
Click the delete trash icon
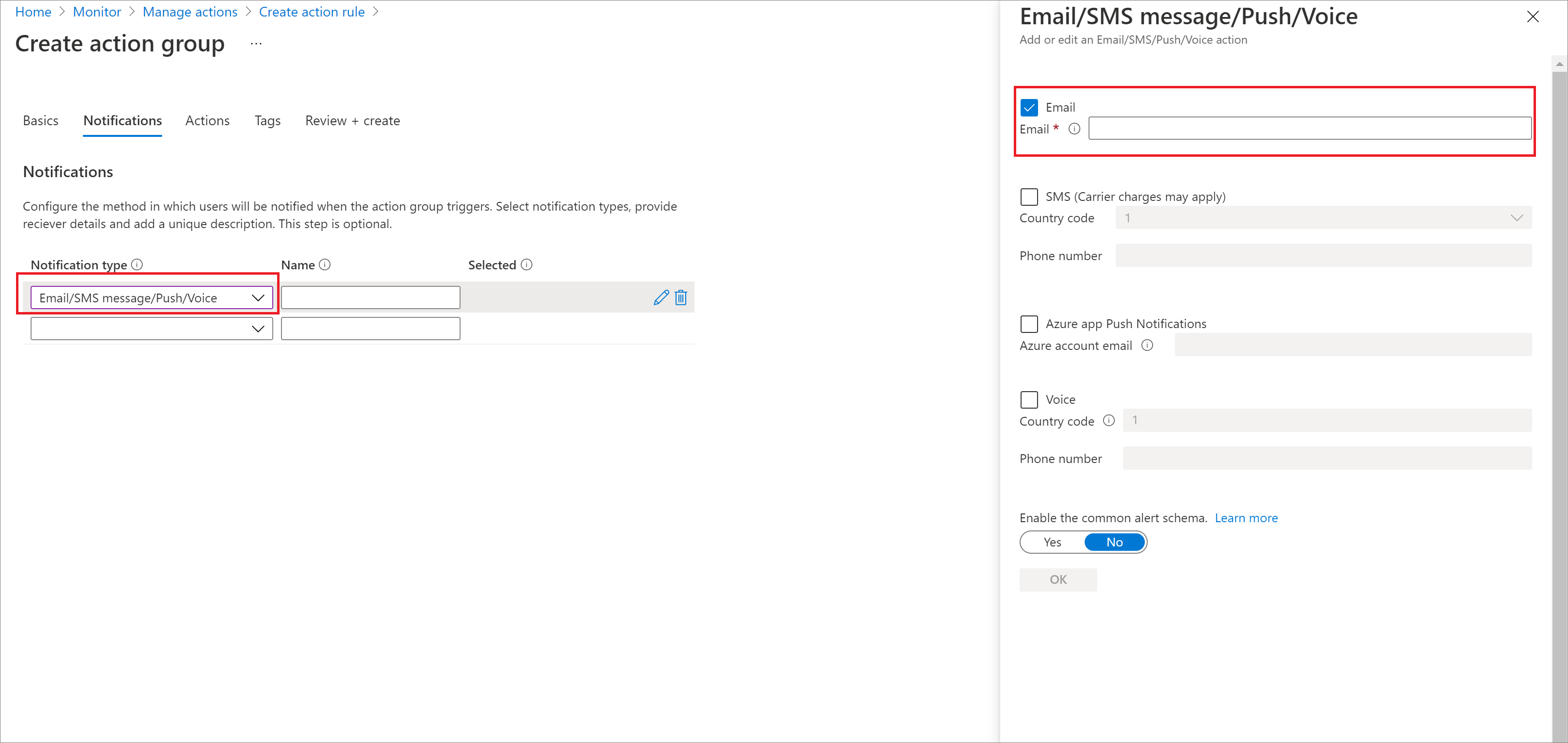[681, 298]
